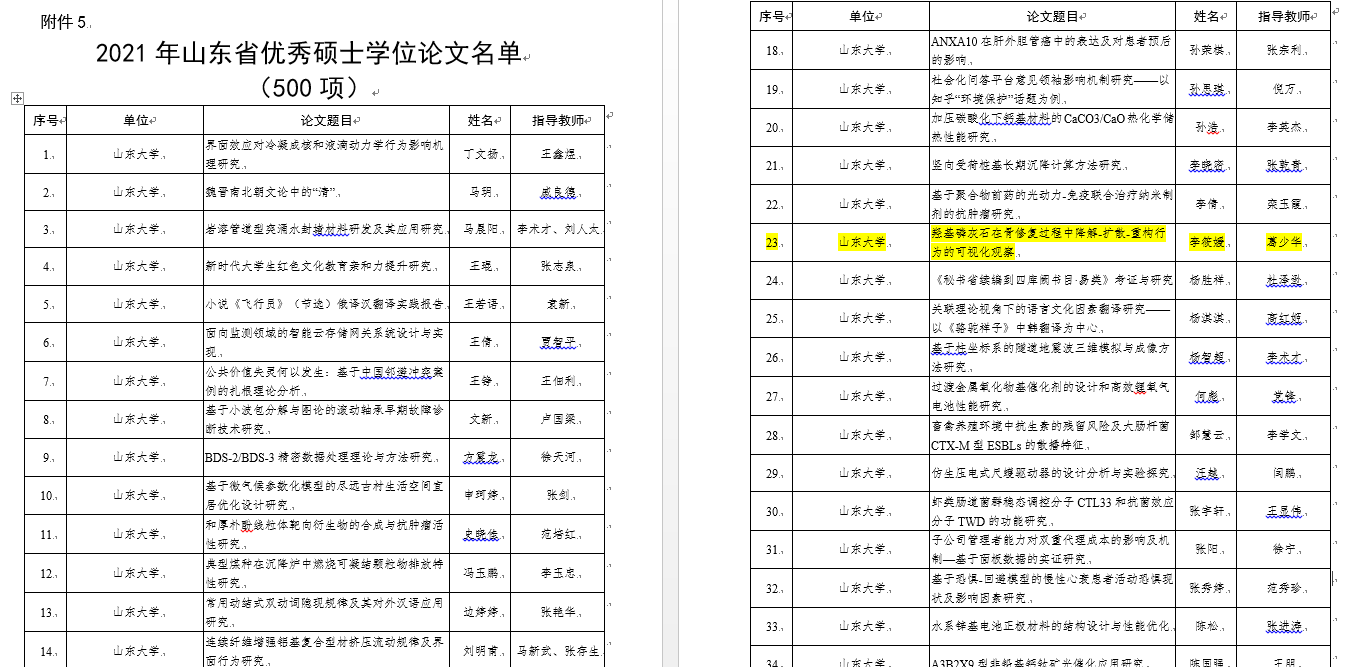This screenshot has width=1362, height=667.
Task: Click the thesis title beginning 'ANXA10' in row 18
Action: click(1053, 50)
